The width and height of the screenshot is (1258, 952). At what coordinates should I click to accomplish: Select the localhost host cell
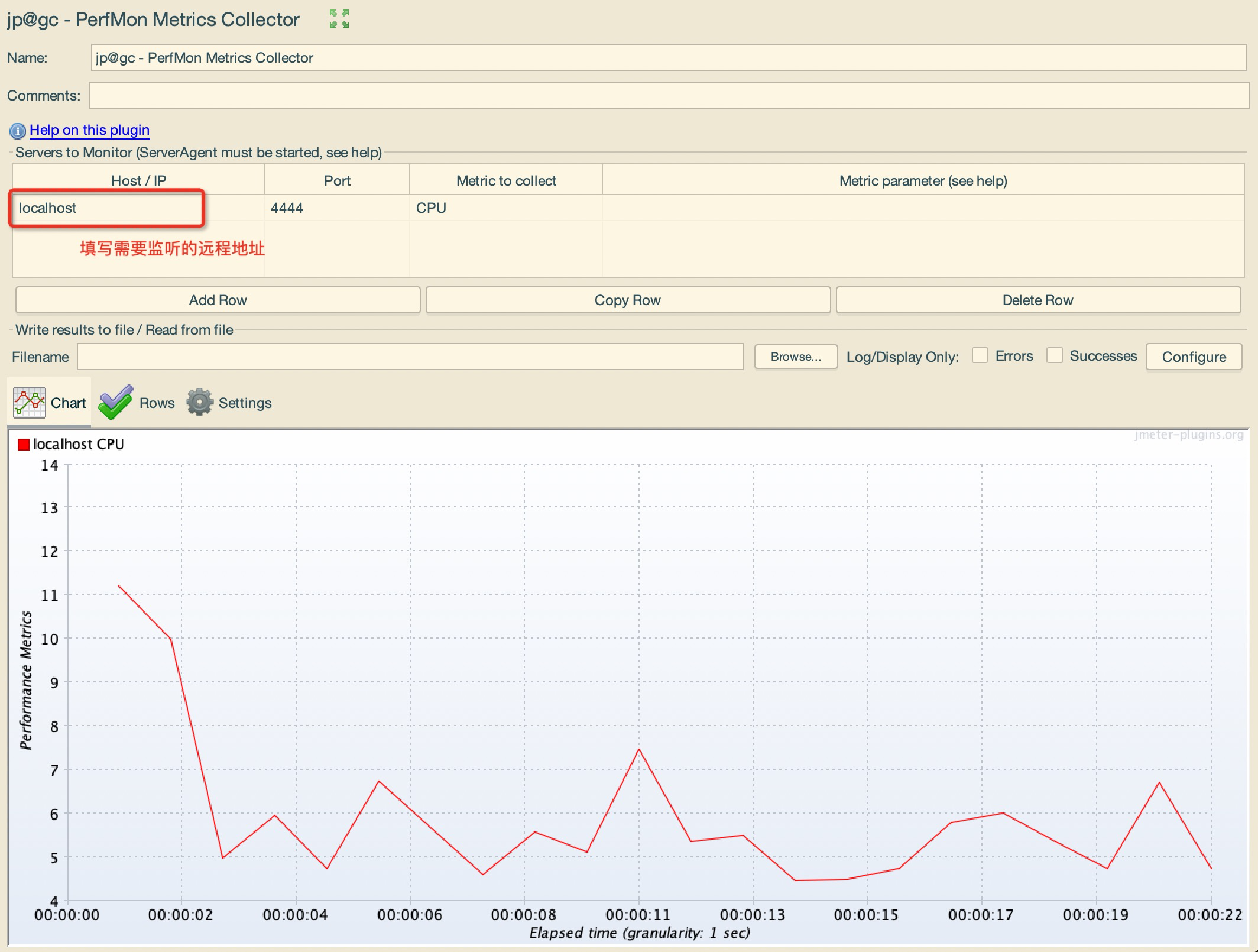click(x=138, y=208)
